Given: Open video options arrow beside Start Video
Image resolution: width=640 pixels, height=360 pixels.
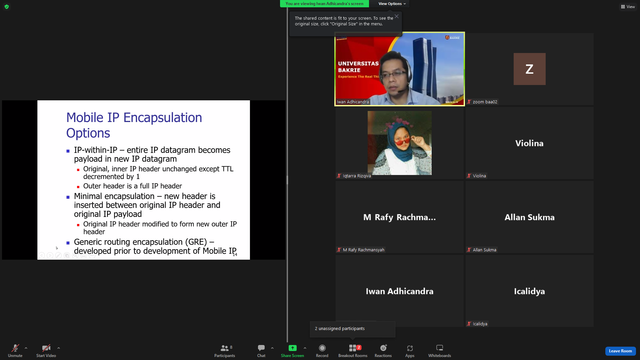Looking at the screenshot, I should point(58,348).
